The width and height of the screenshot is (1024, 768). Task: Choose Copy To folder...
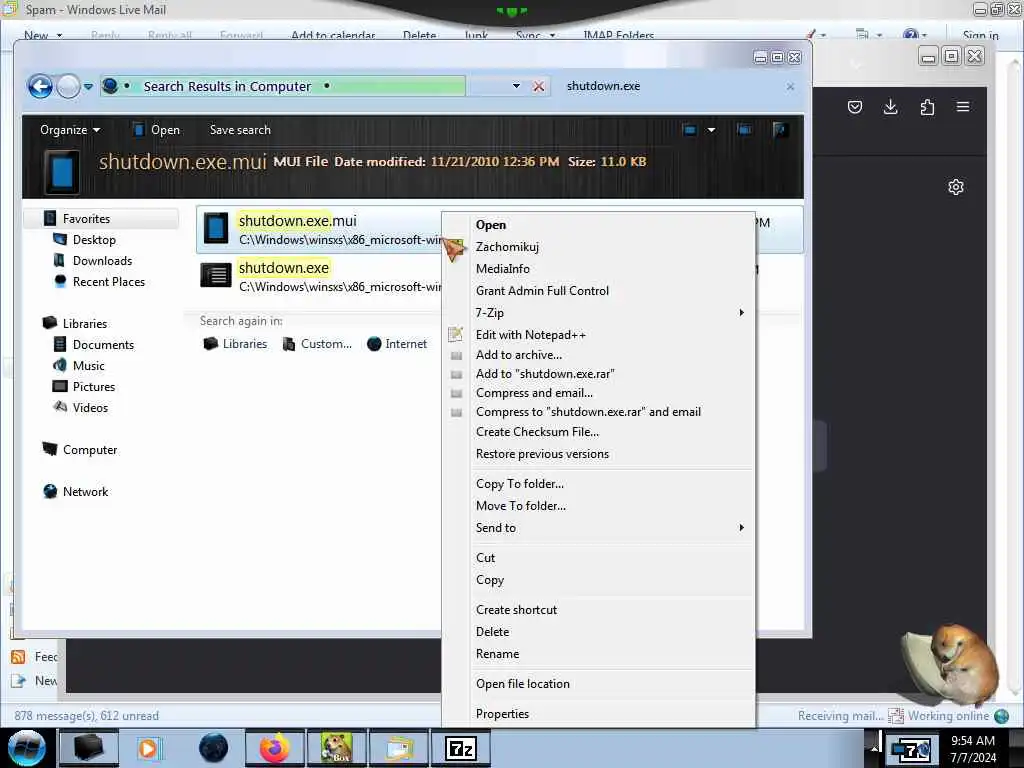(599, 484)
